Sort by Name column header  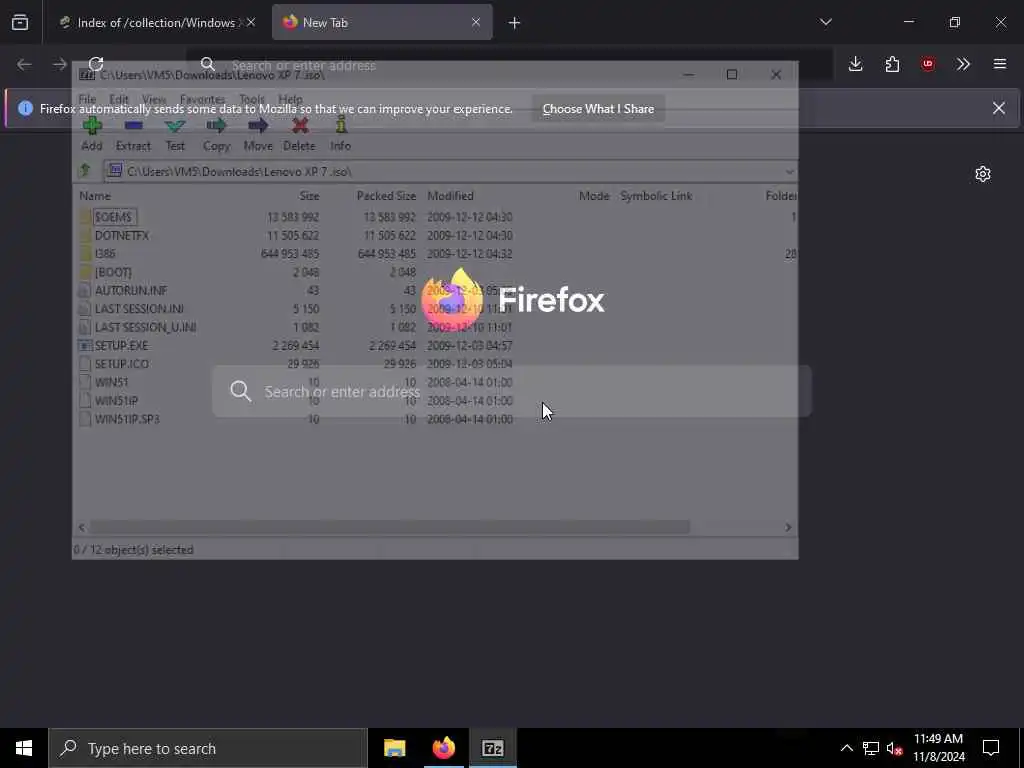95,196
